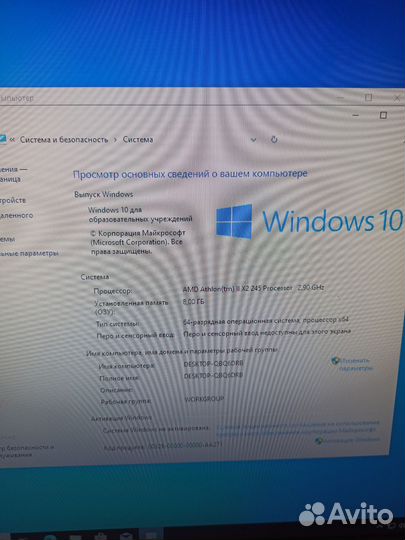This screenshot has width=405, height=540.
Task: Read the Microsoft license terms link
Action: click(x=297, y=426)
